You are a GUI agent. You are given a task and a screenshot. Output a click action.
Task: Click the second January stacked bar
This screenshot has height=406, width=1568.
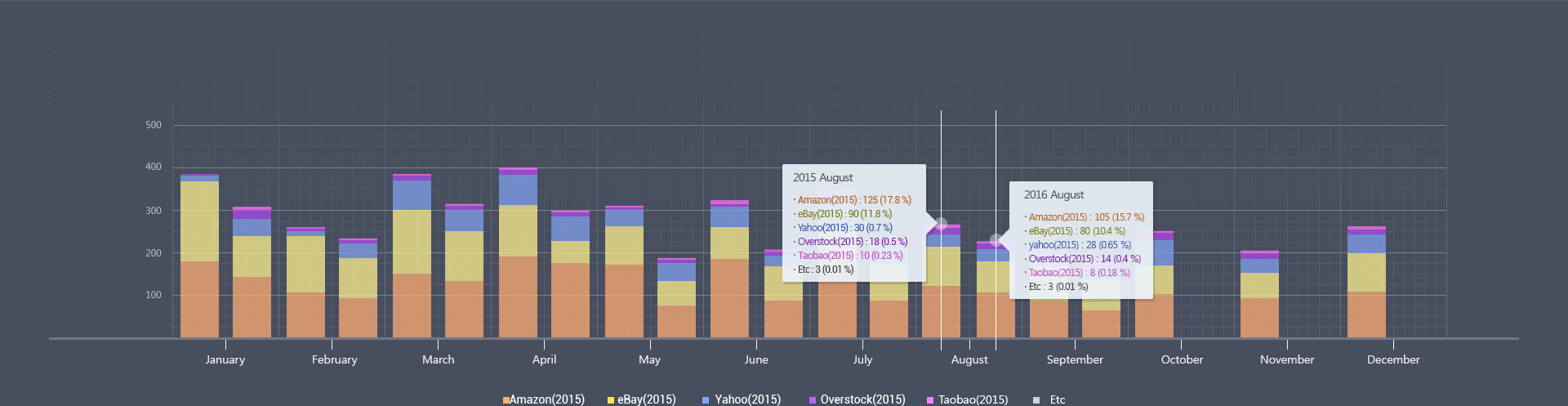(252, 272)
